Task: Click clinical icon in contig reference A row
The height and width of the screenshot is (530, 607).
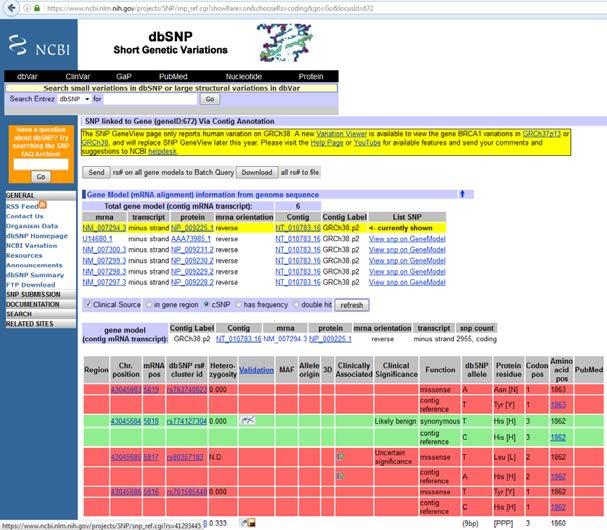Action: pos(340,476)
